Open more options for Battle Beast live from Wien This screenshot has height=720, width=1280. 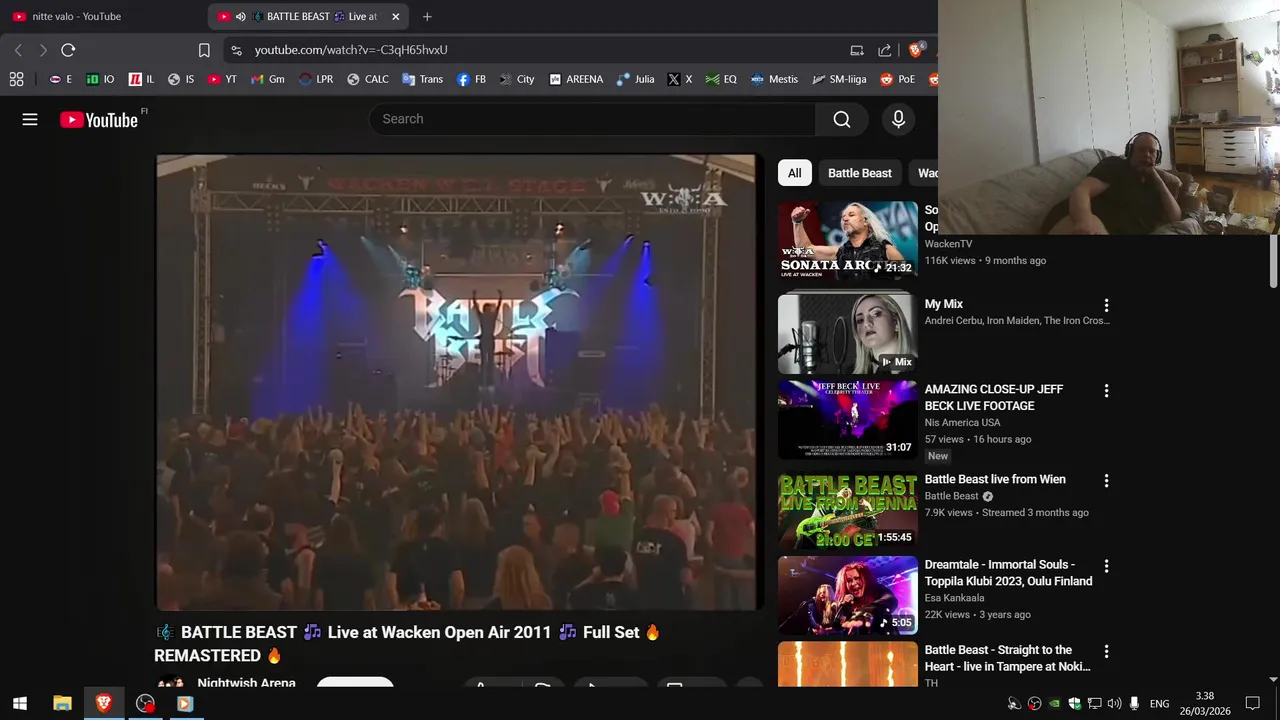[1106, 481]
